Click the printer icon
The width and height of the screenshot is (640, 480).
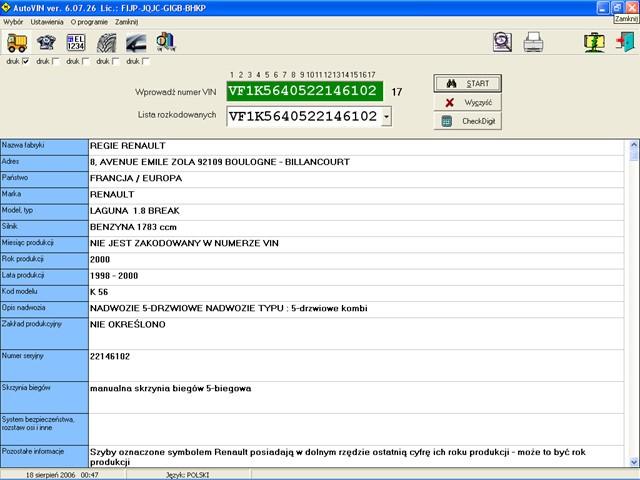point(533,42)
